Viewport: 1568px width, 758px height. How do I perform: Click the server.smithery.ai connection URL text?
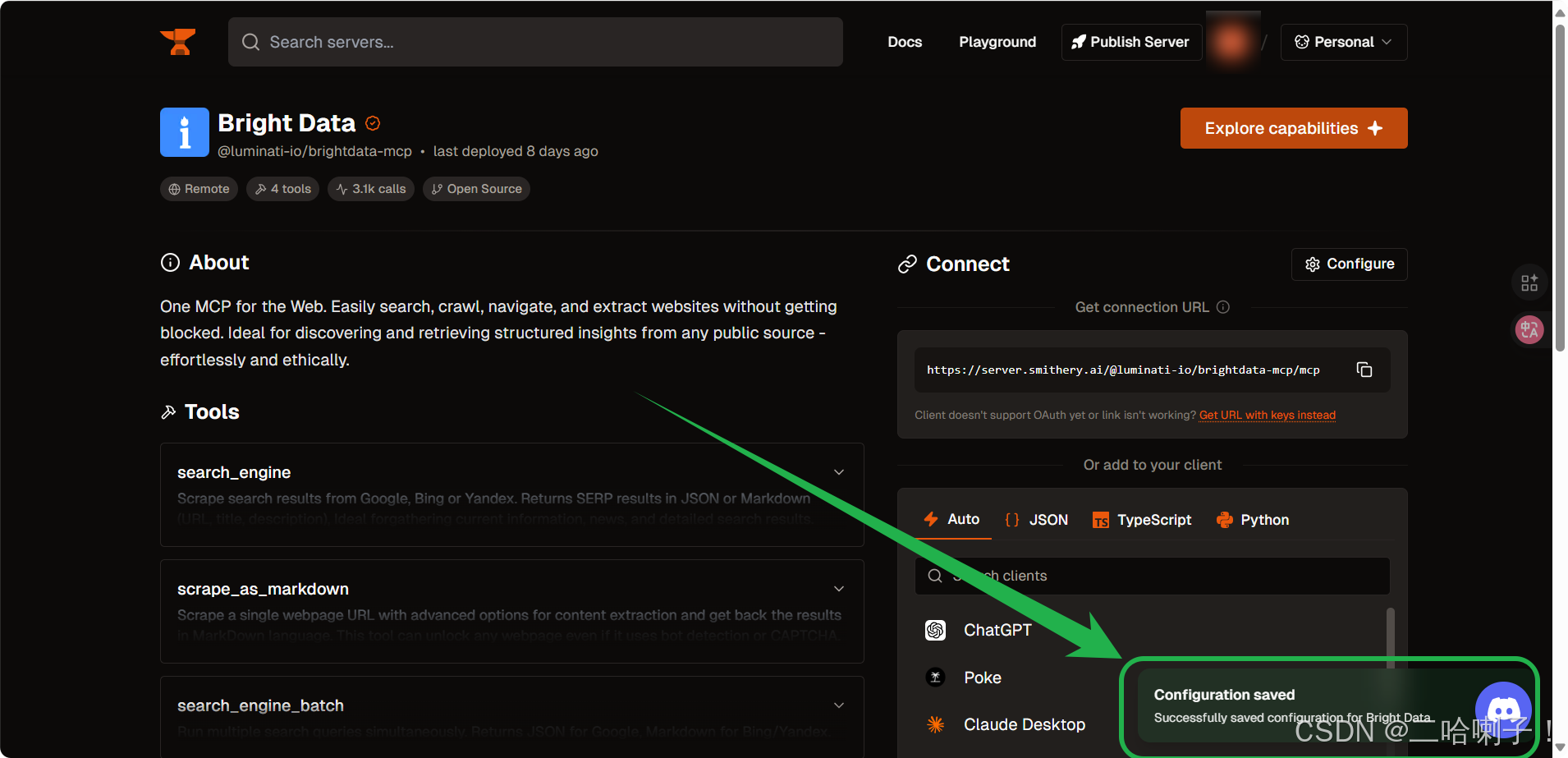1123,370
